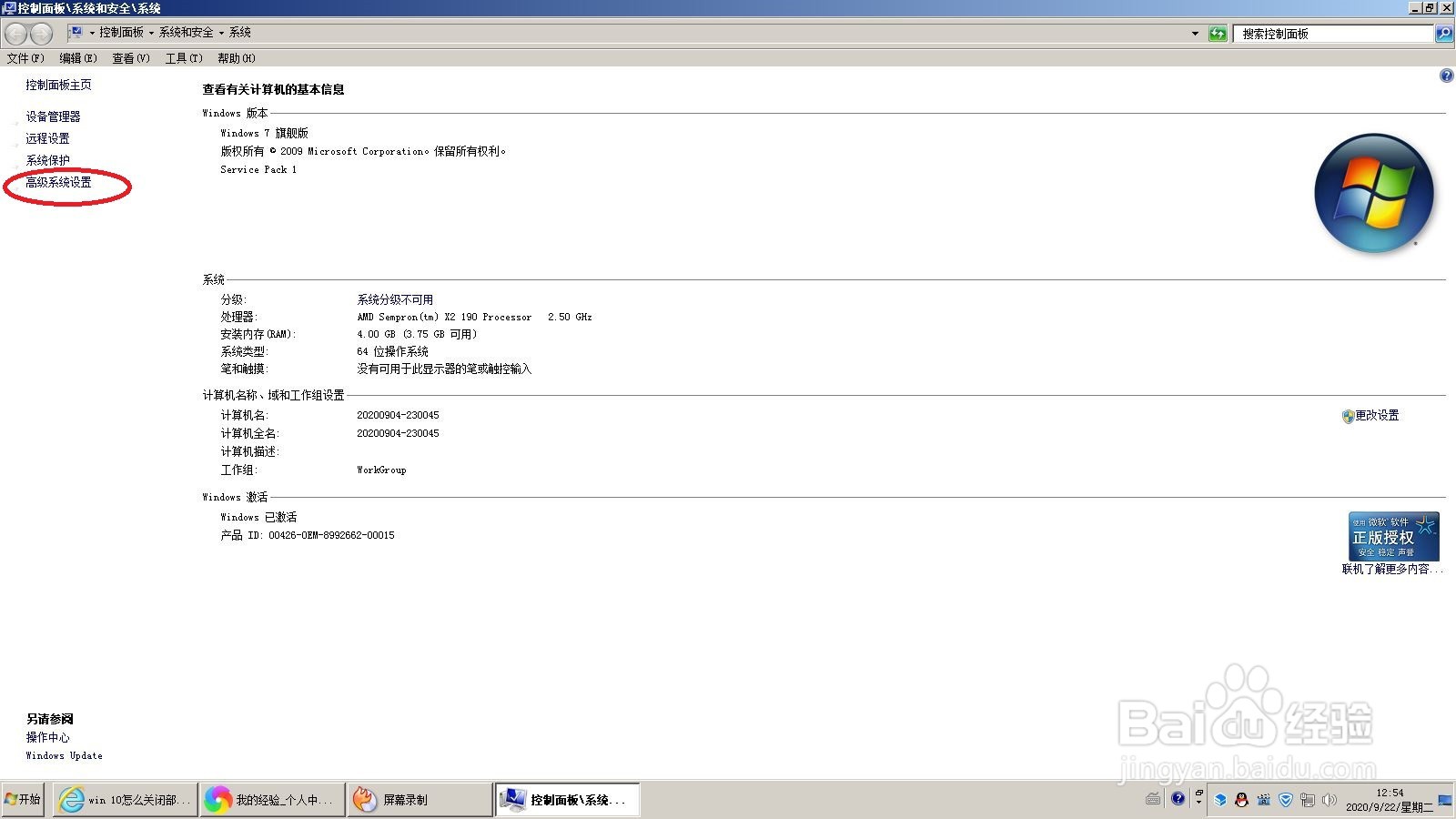Image resolution: width=1456 pixels, height=819 pixels.
Task: Expand dropdown arrow after 系统和安全 breadcrumb
Action: click(221, 33)
